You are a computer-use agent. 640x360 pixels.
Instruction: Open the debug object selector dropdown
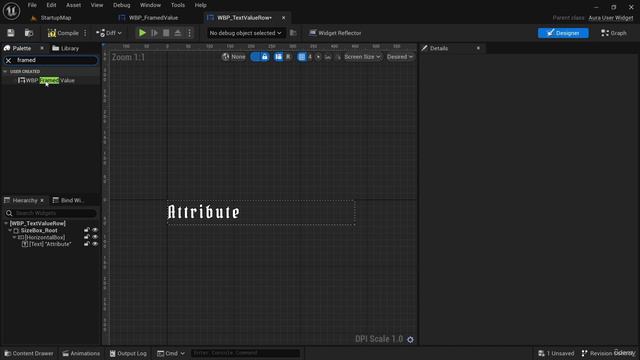[245, 33]
